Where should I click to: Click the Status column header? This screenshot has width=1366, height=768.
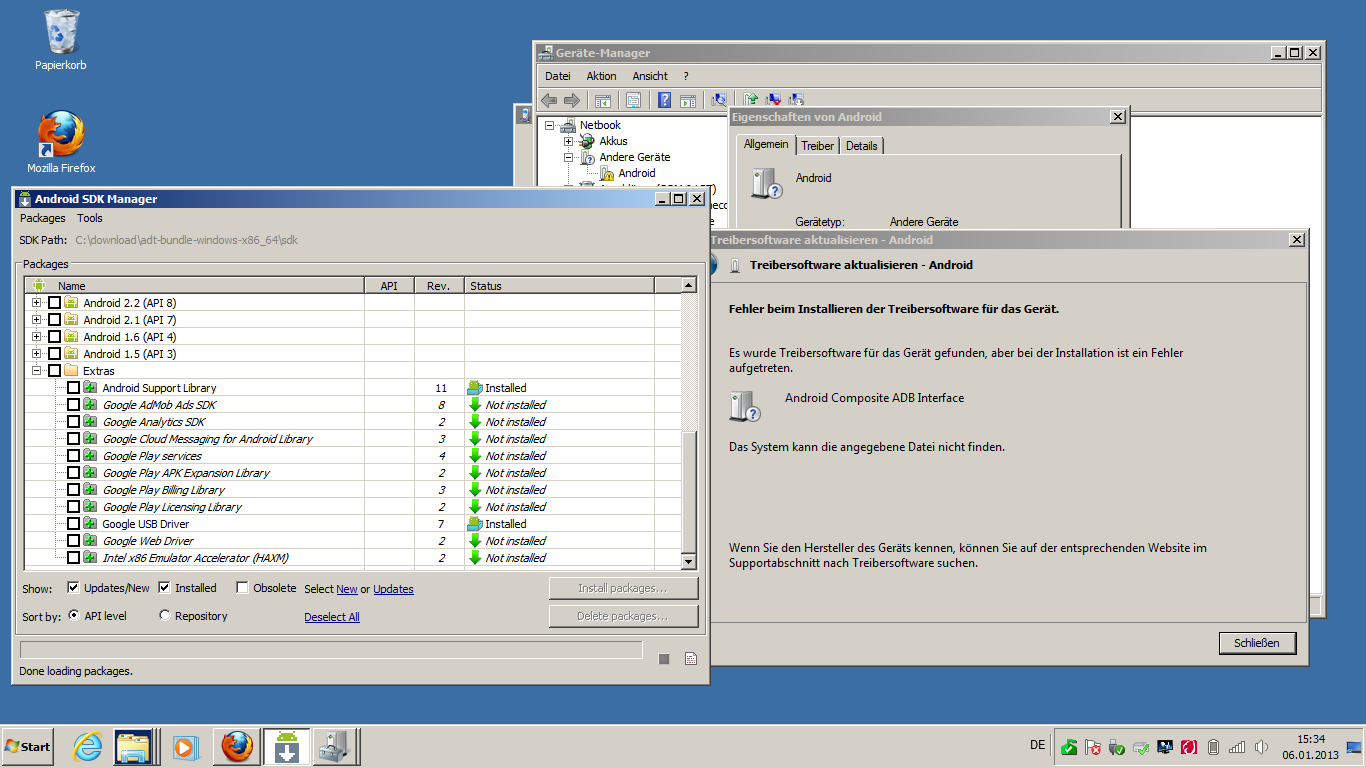[x=559, y=286]
